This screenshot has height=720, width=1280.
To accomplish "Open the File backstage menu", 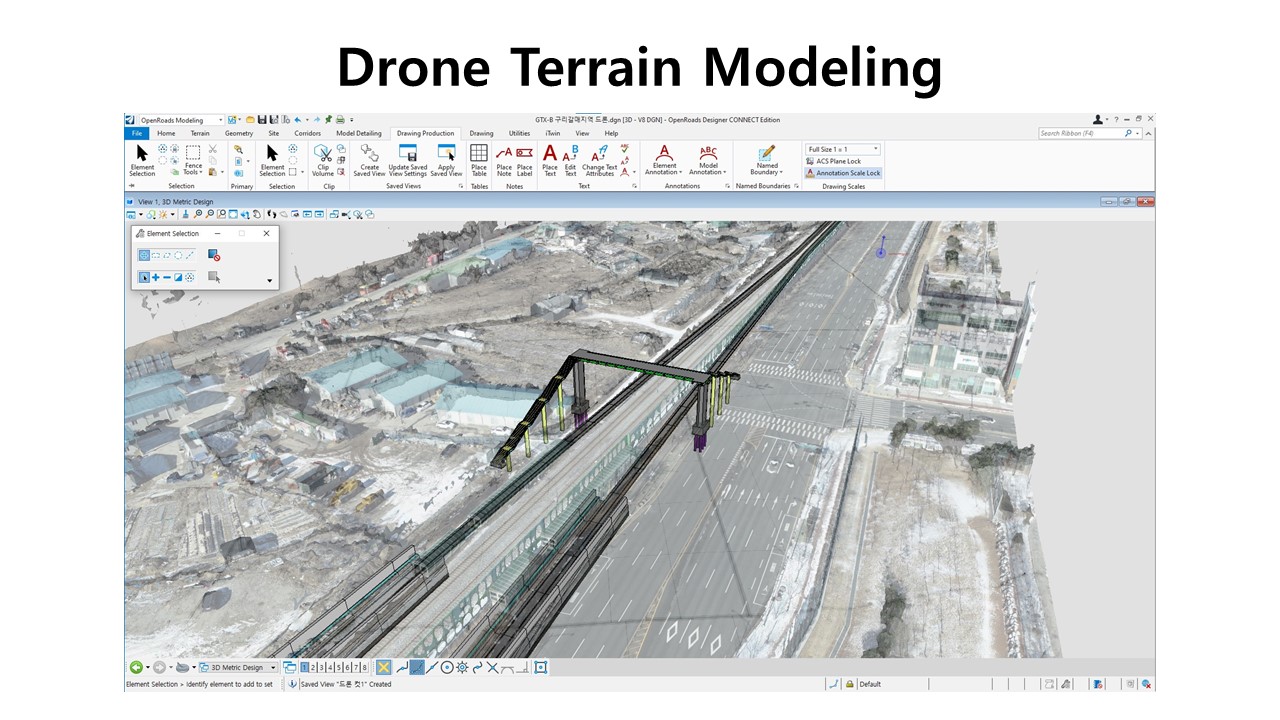I will [x=136, y=133].
